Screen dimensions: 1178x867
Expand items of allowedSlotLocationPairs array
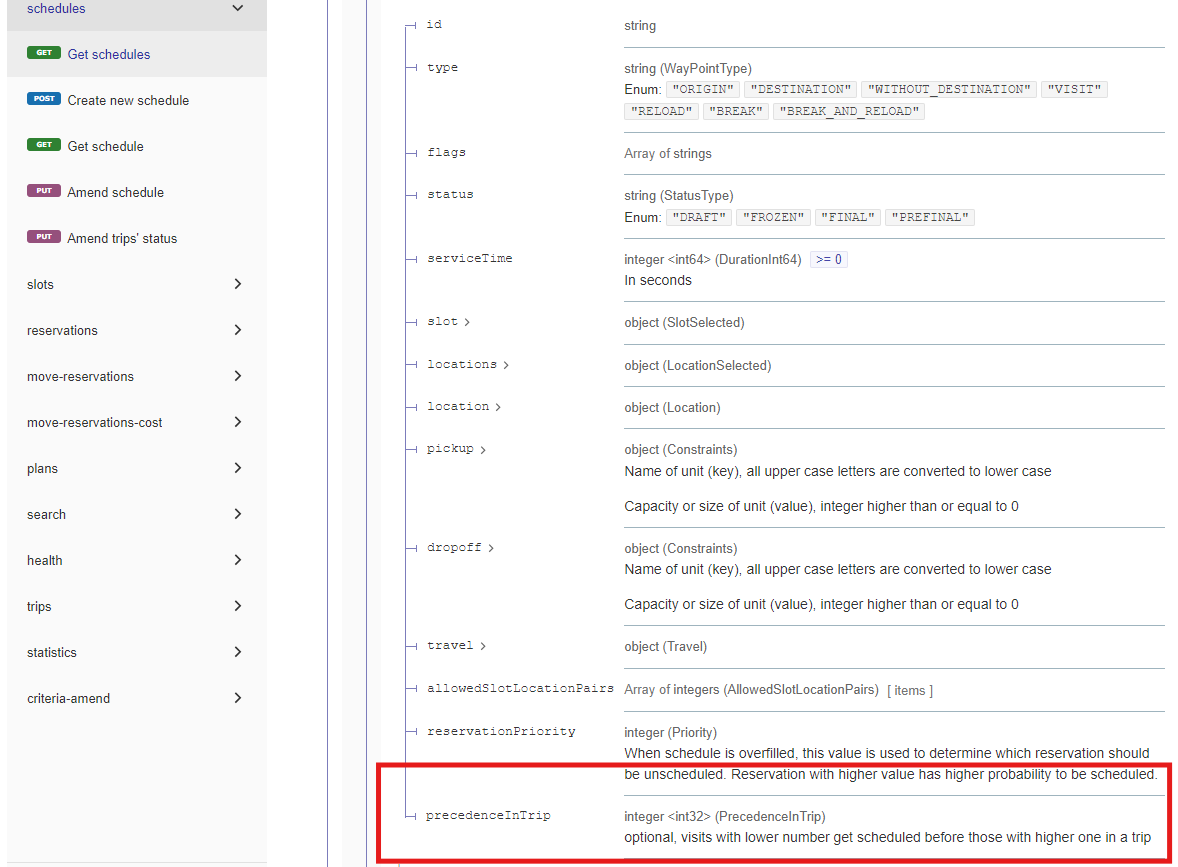pyautogui.click(x=909, y=690)
